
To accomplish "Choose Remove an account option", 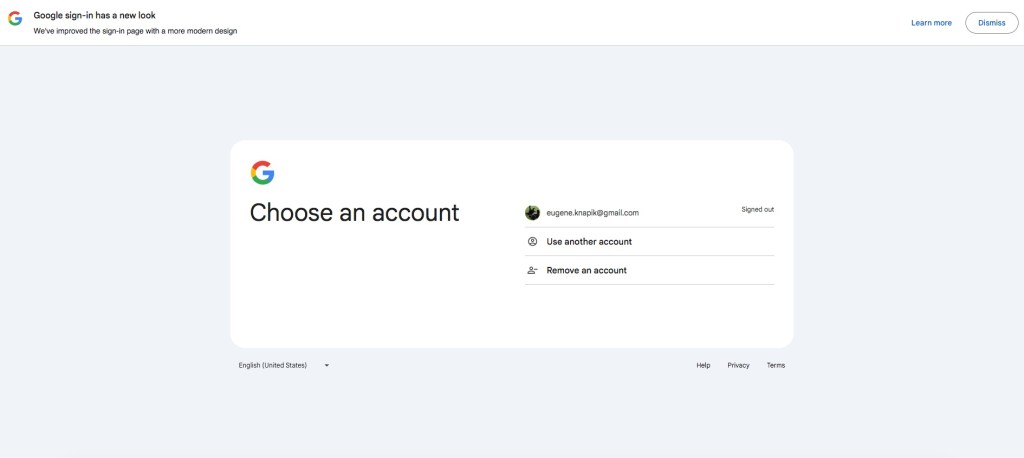I will coord(586,270).
